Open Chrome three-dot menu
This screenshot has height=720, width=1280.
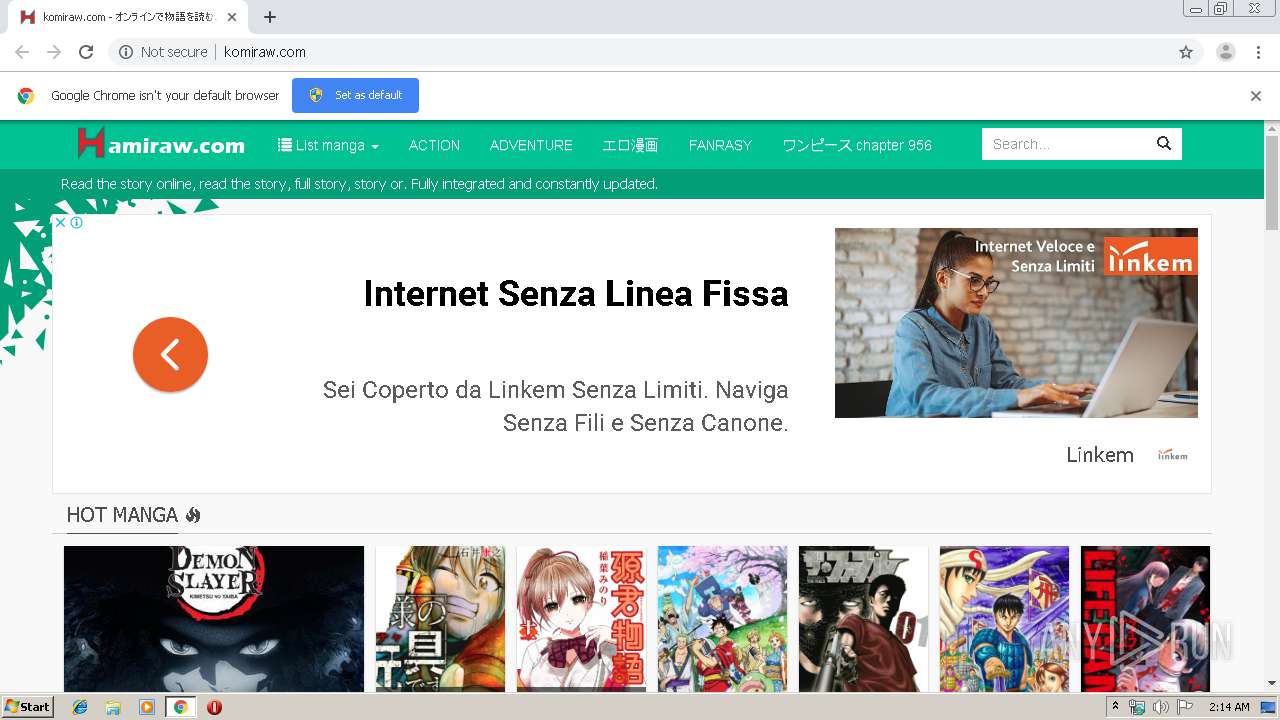coord(1258,52)
